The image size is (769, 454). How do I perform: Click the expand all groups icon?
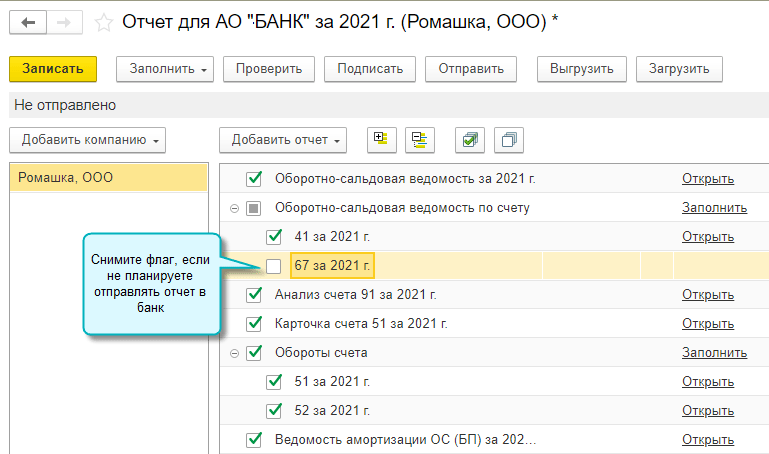click(380, 140)
